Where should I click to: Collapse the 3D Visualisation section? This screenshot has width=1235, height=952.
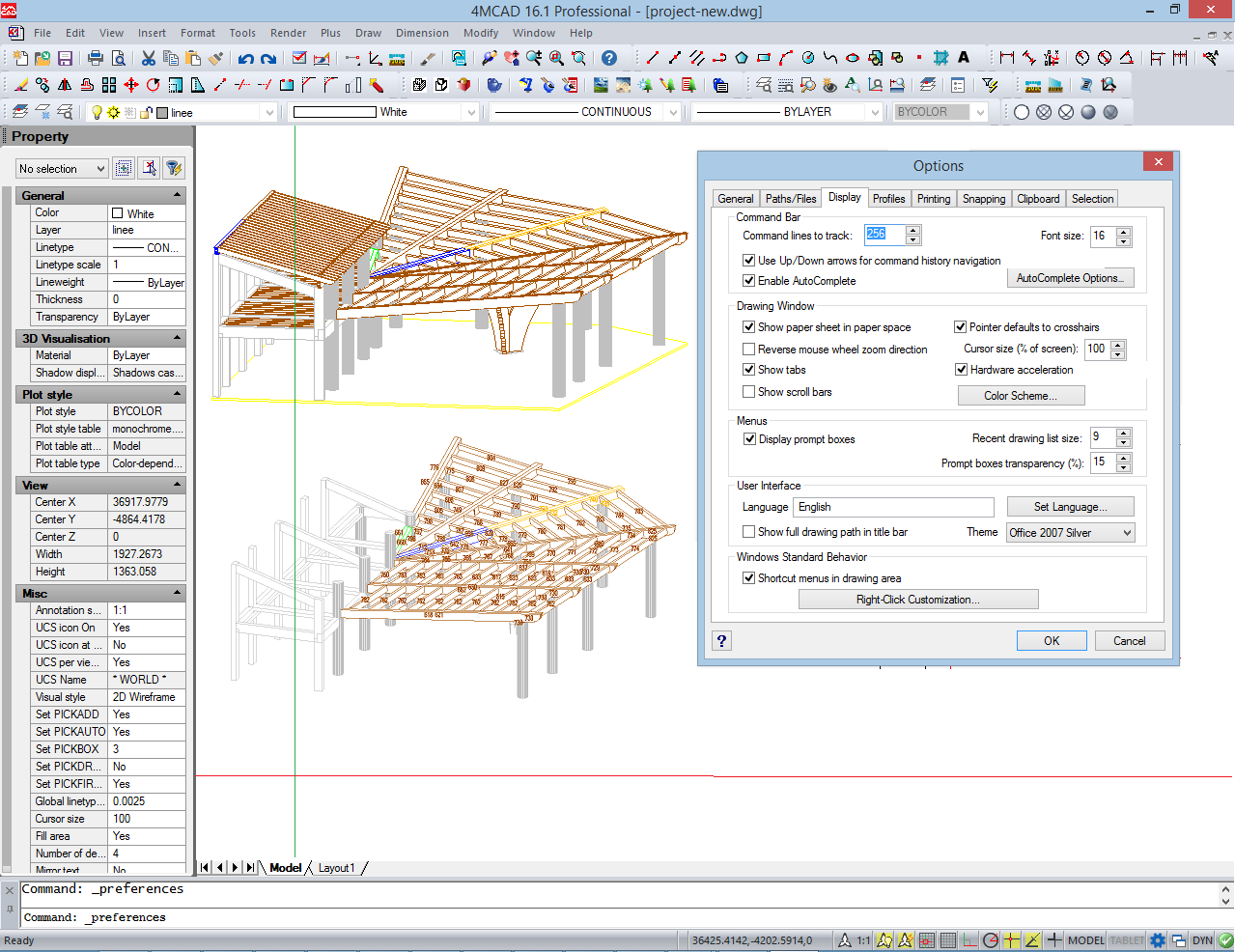(x=178, y=338)
